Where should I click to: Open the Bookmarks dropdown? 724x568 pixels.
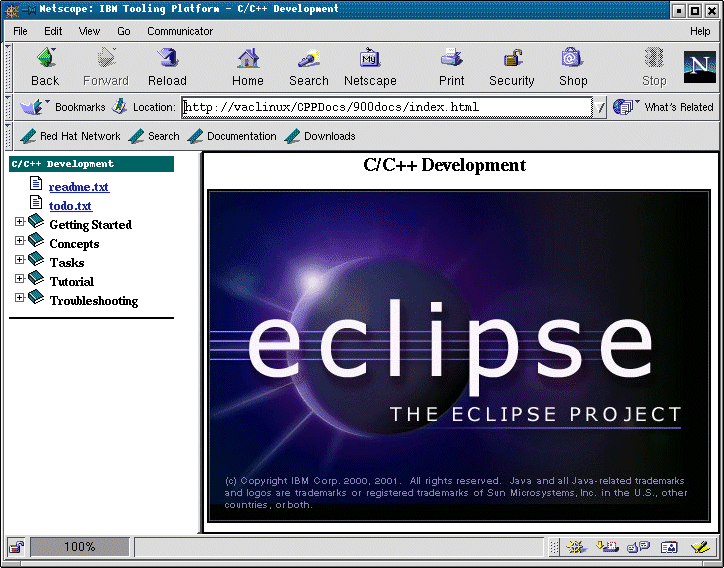(x=62, y=107)
